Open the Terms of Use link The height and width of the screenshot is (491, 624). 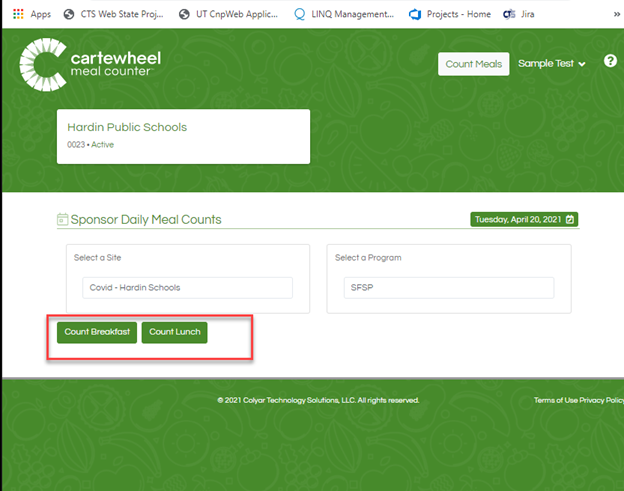[x=556, y=400]
